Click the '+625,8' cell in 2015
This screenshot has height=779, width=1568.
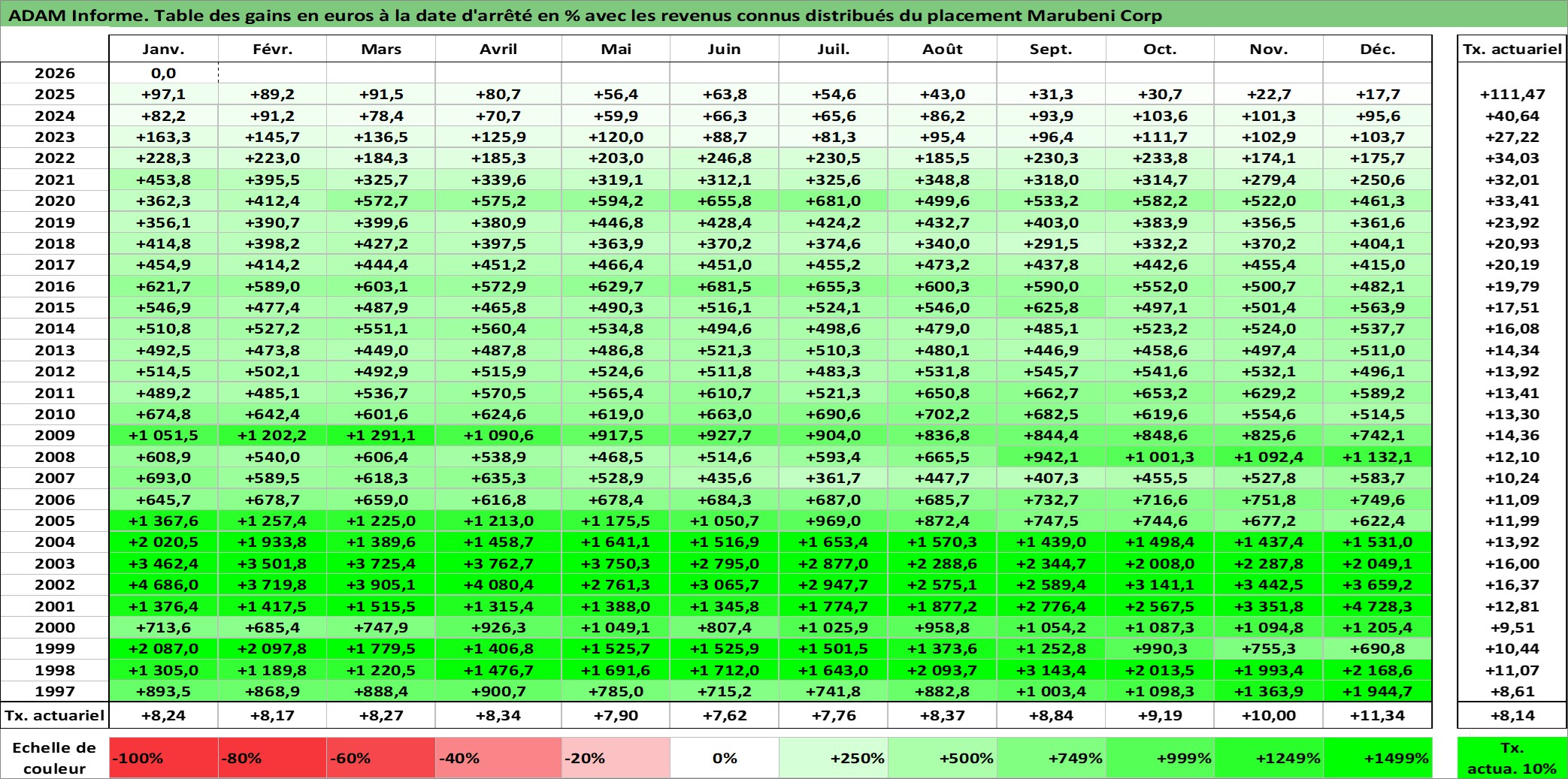1051,307
